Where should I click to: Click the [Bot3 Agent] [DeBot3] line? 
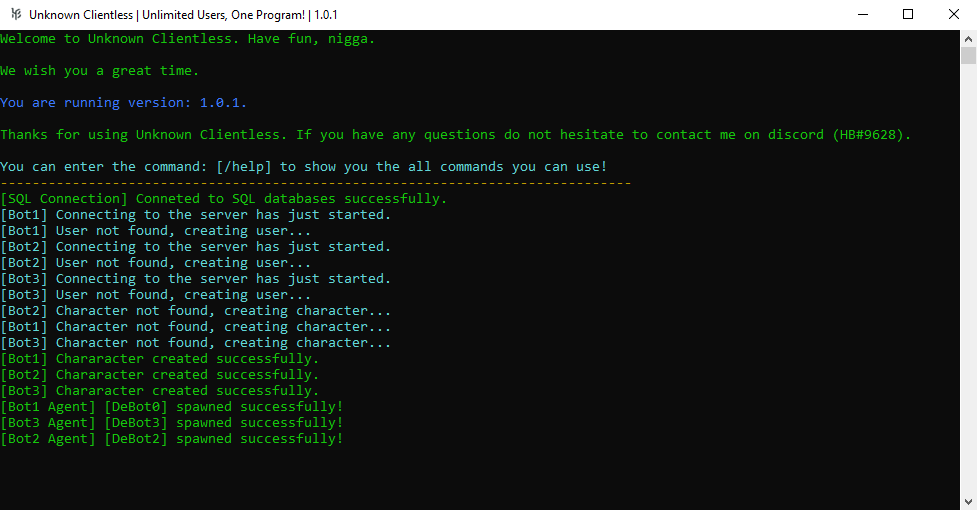171,423
